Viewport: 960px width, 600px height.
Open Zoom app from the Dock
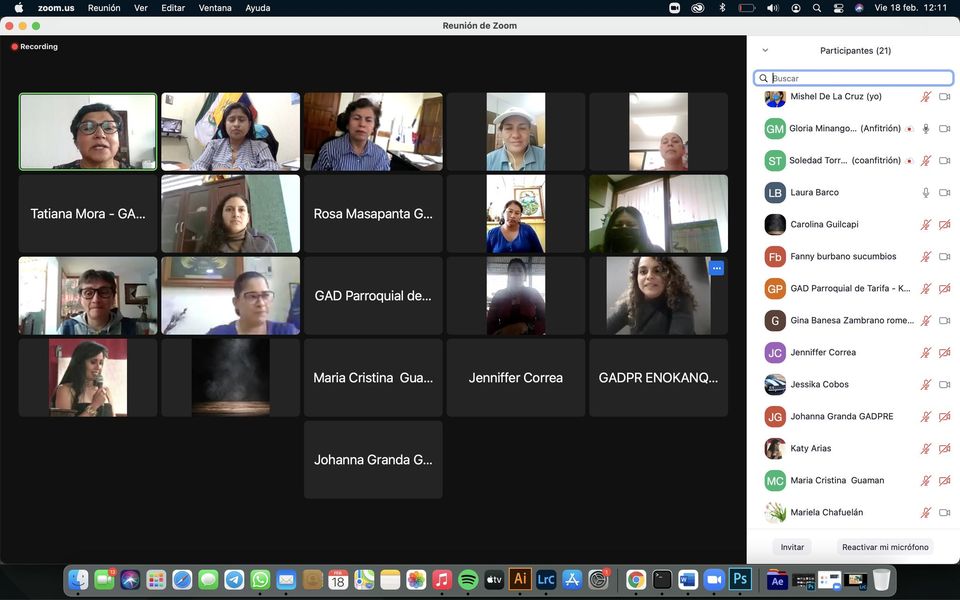[x=714, y=579]
